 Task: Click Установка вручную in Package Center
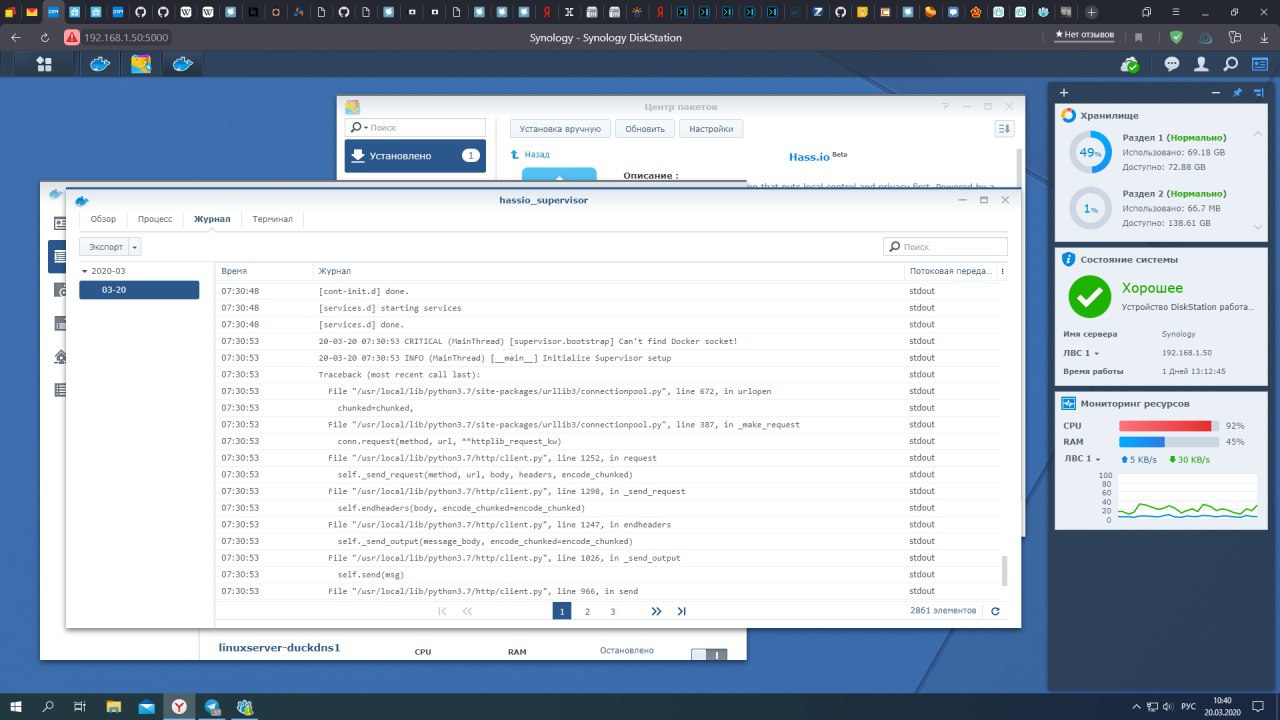(x=561, y=128)
